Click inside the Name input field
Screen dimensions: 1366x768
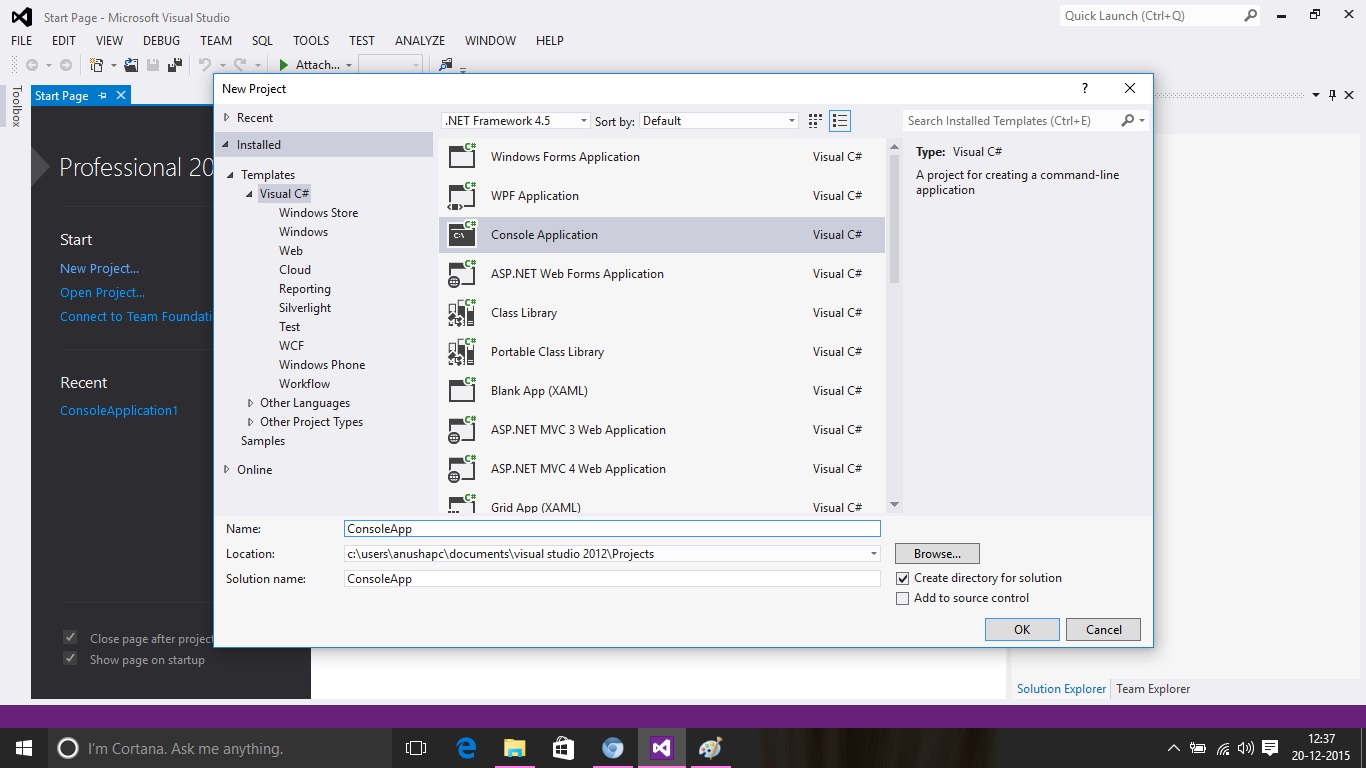pyautogui.click(x=610, y=528)
